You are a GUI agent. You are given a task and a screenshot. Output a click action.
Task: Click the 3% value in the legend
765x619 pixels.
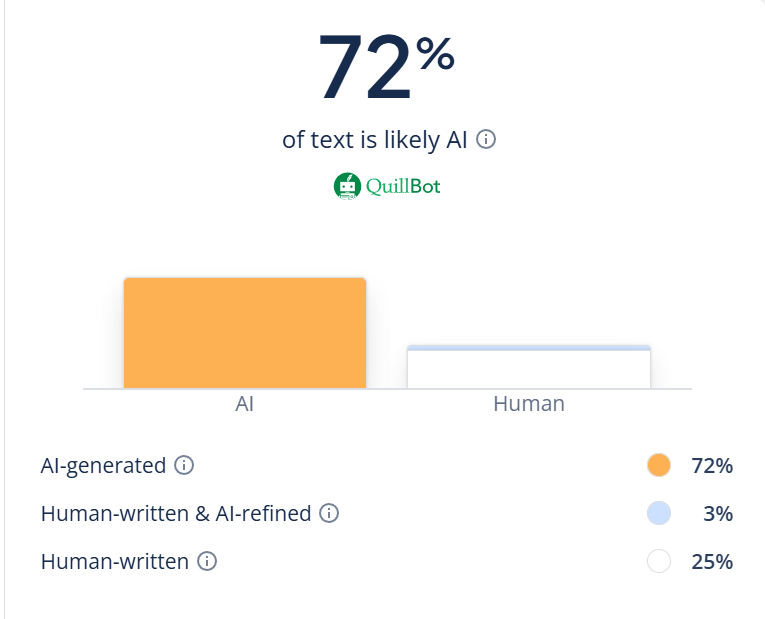point(717,513)
